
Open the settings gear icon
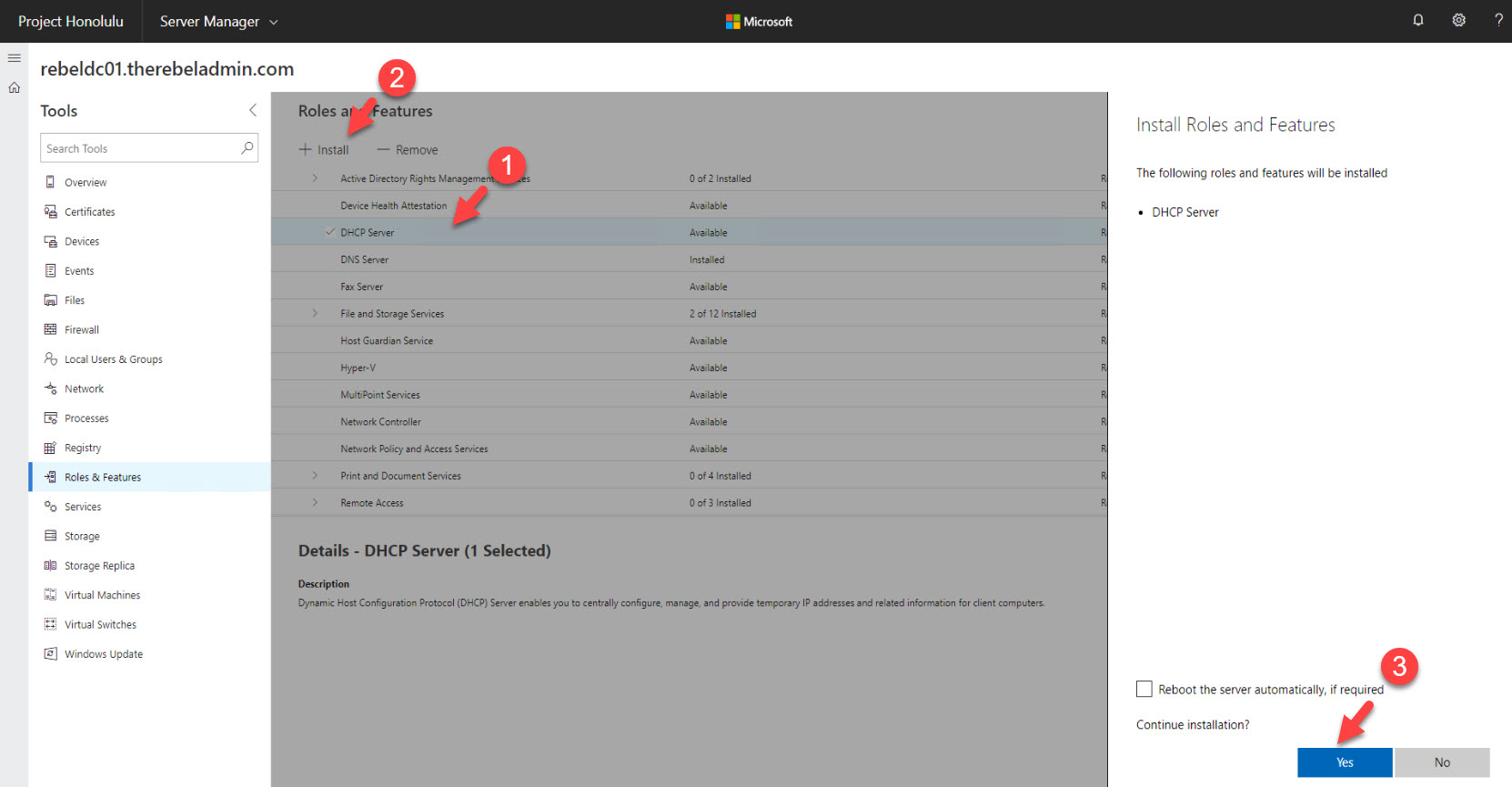(1458, 20)
